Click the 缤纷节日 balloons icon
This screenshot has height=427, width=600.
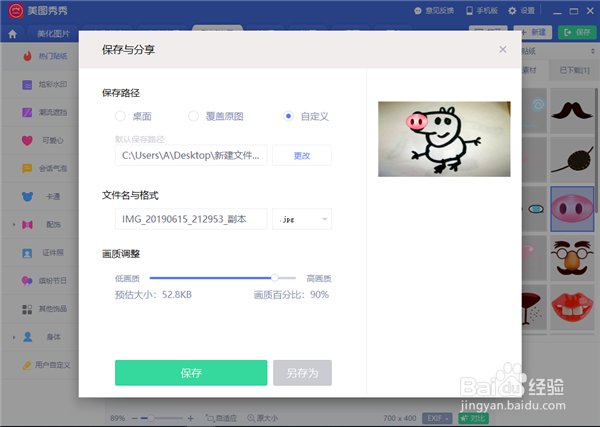[27, 281]
